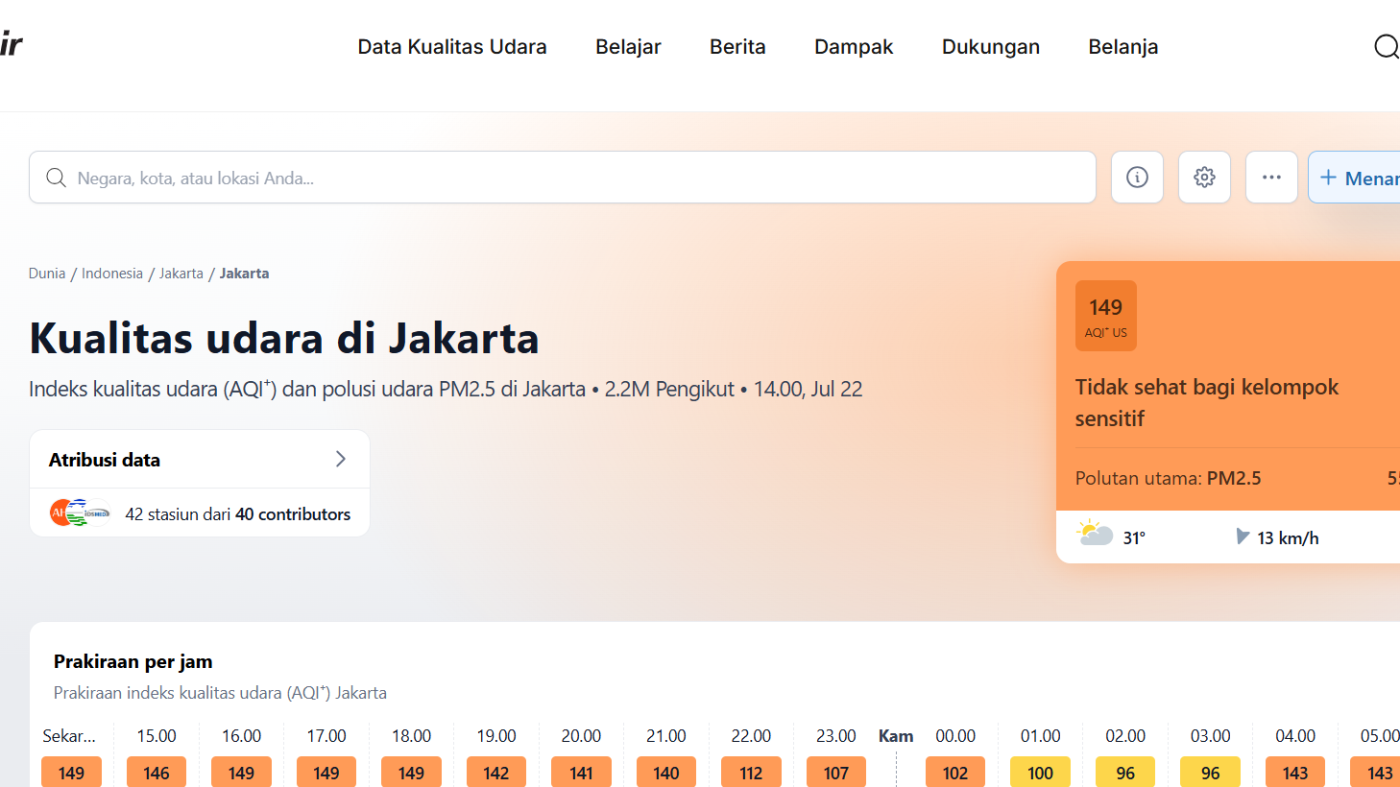Select the Sekar... hourly forecast 149

tap(71, 773)
